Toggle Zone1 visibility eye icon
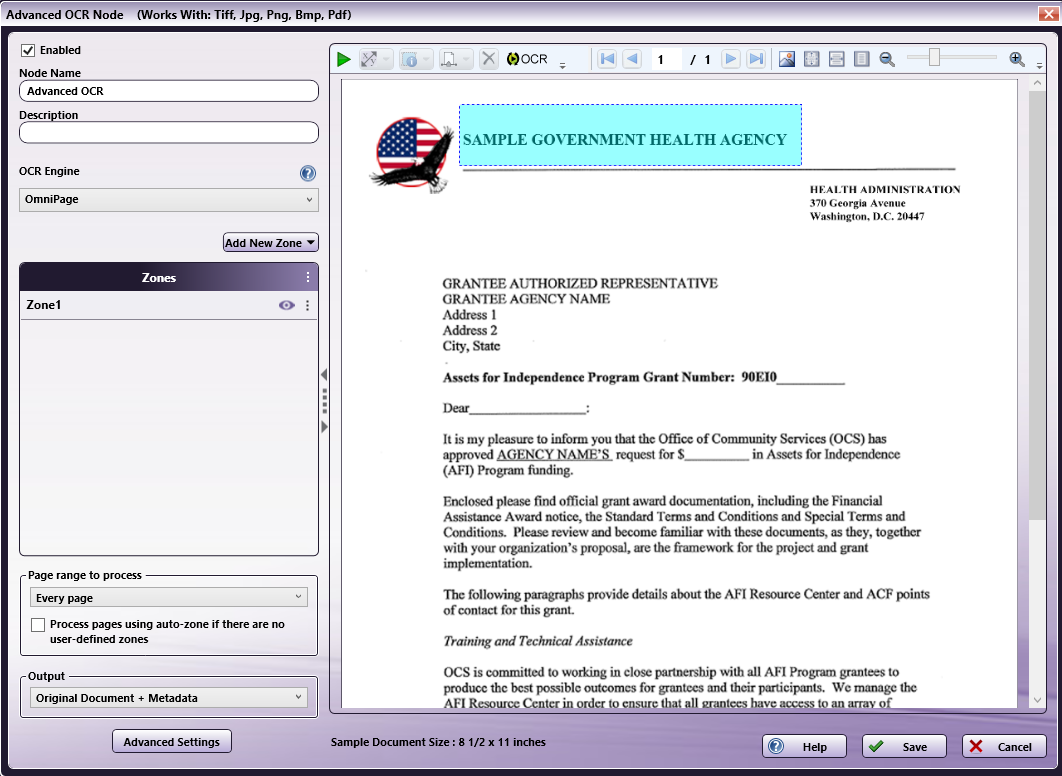This screenshot has height=776, width=1062. click(x=287, y=305)
